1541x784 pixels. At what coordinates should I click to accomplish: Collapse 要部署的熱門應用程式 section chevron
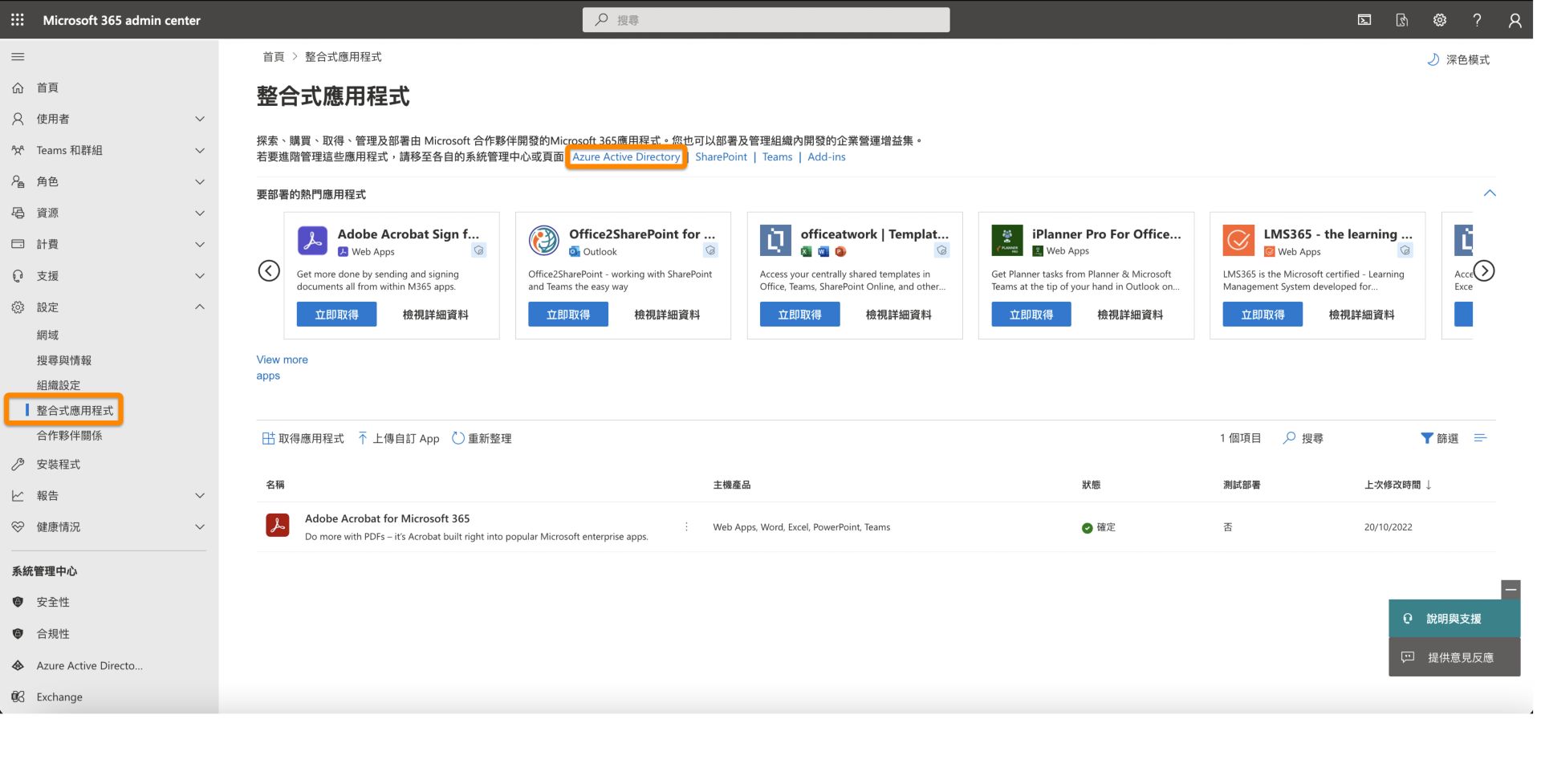(1490, 193)
